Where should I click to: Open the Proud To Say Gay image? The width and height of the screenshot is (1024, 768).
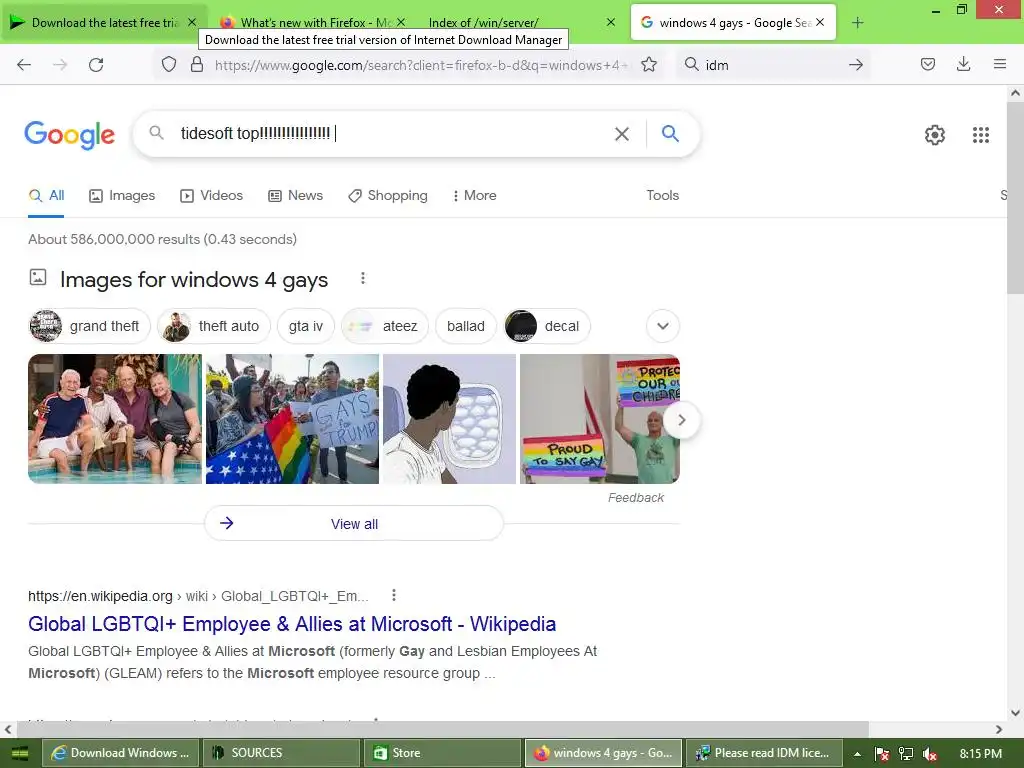pyautogui.click(x=600, y=419)
